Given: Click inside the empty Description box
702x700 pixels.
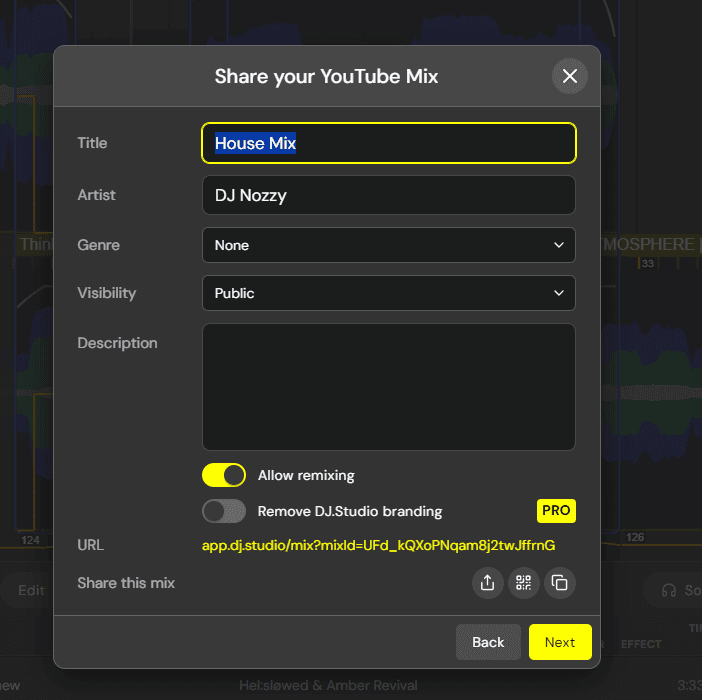Looking at the screenshot, I should 389,387.
